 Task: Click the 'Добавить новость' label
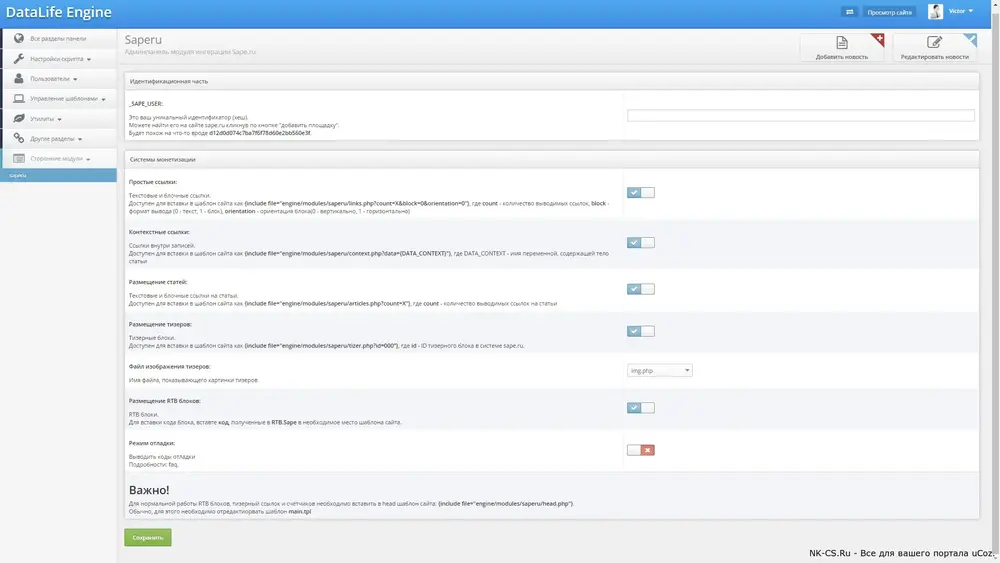click(x=842, y=57)
